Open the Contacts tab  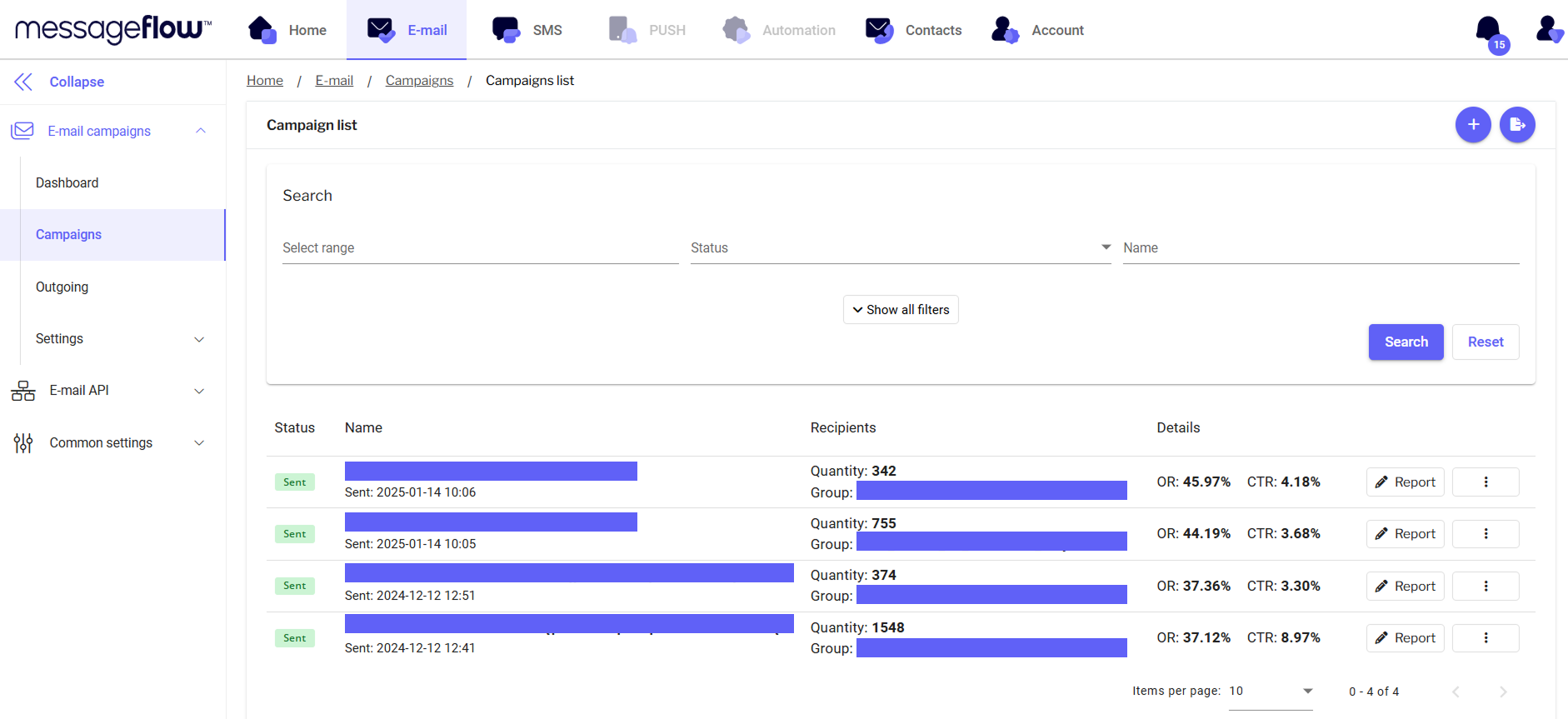point(913,30)
